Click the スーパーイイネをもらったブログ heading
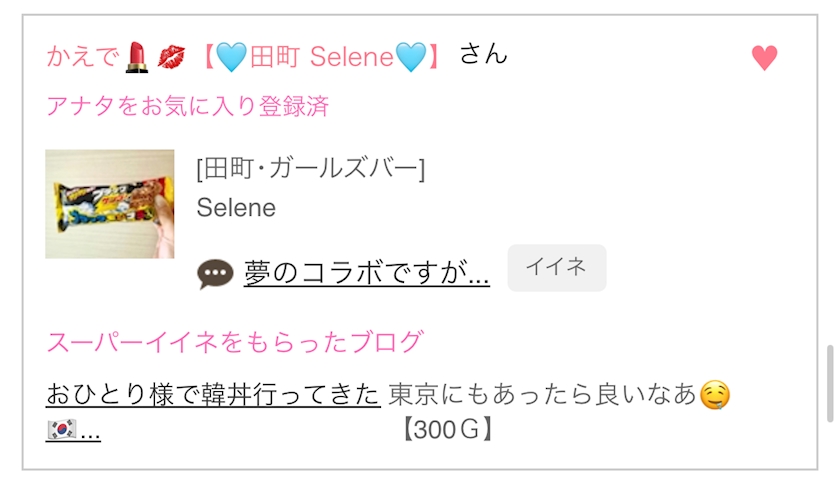Viewport: 840px width, 490px height. (x=234, y=342)
